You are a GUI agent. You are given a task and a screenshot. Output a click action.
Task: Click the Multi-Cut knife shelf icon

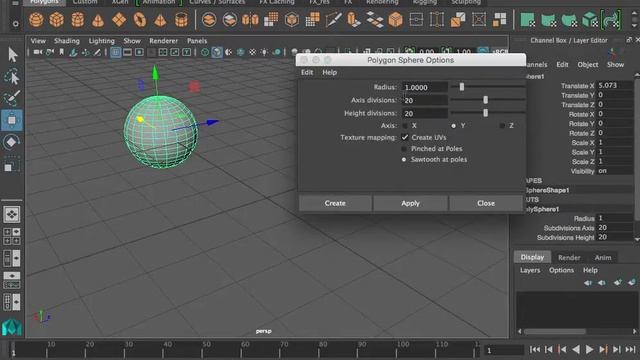pyautogui.click(x=333, y=20)
